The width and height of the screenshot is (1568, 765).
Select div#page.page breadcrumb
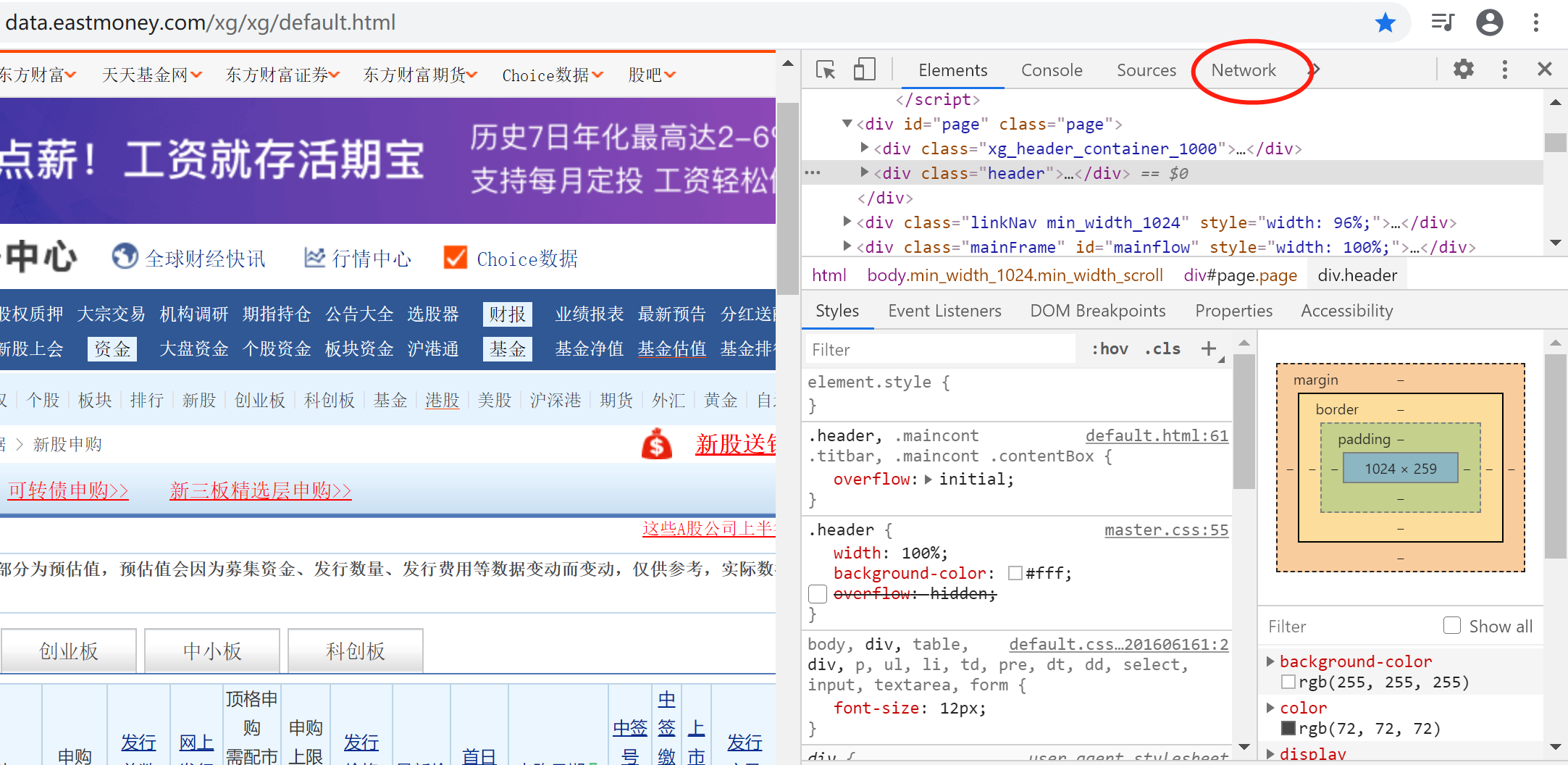(1240, 275)
